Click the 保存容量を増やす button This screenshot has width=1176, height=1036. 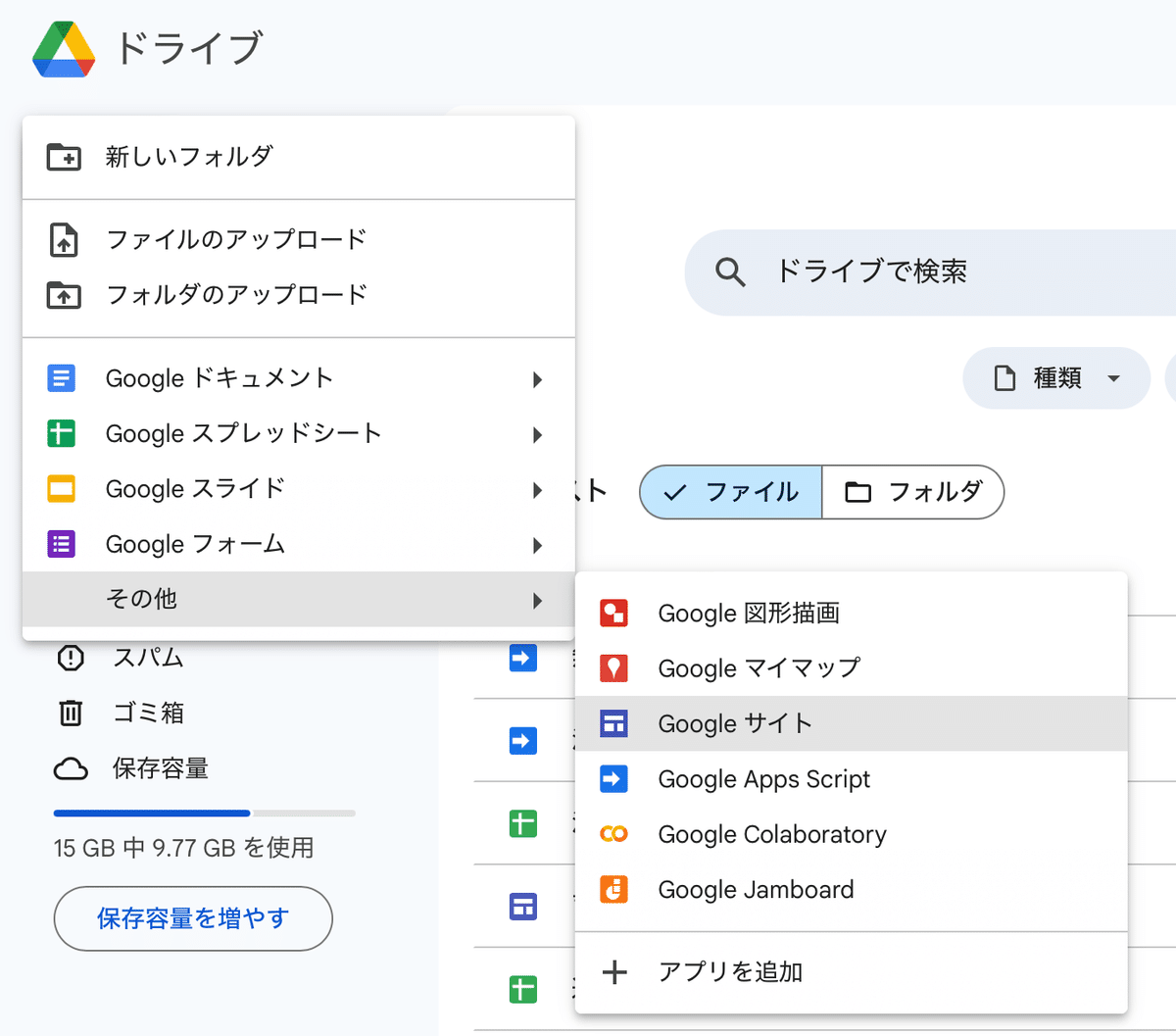pyautogui.click(x=193, y=918)
